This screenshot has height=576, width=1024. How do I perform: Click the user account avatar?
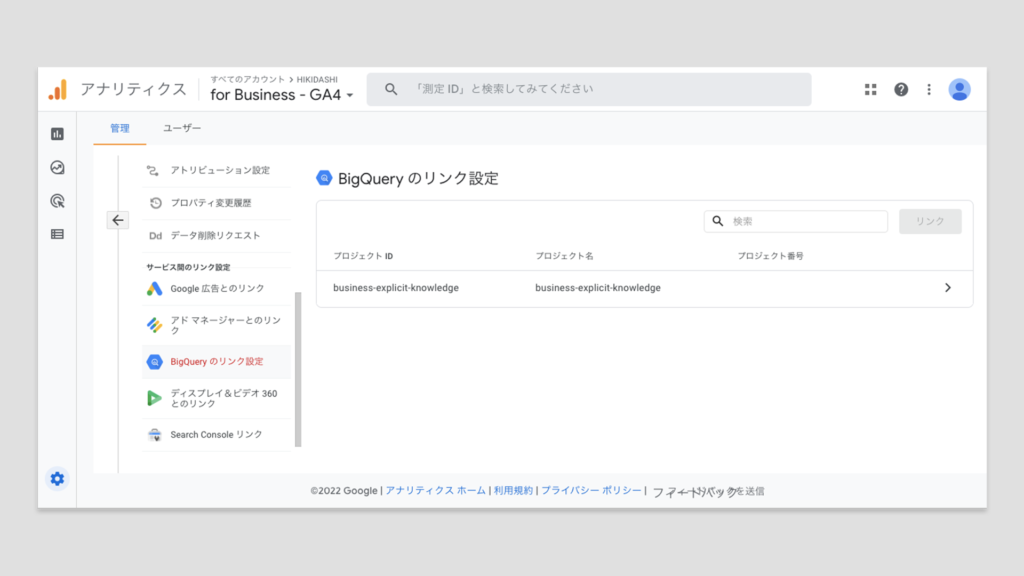[959, 90]
